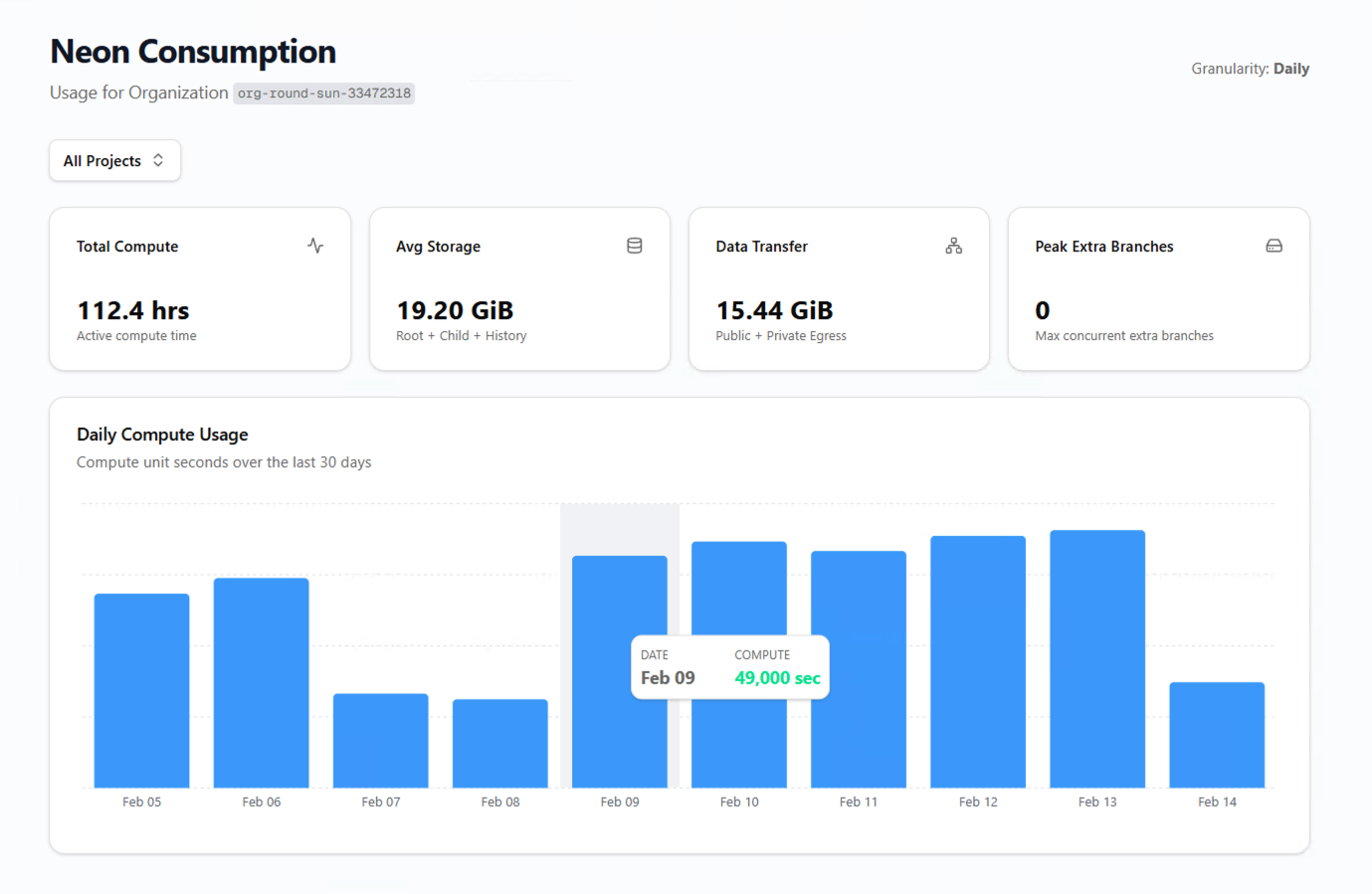Click the 15.44 GiB transfer value
Viewport: 1372px width, 894px height.
(774, 310)
